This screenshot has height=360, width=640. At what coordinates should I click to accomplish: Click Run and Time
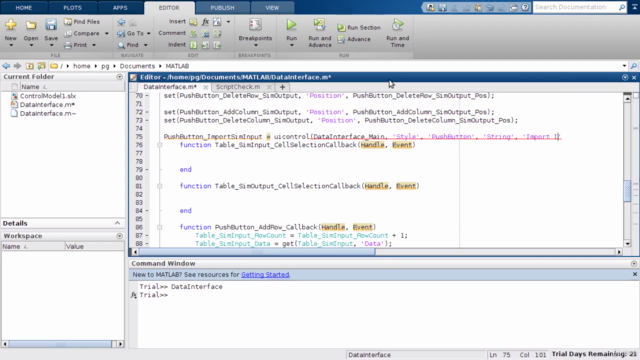[397, 33]
